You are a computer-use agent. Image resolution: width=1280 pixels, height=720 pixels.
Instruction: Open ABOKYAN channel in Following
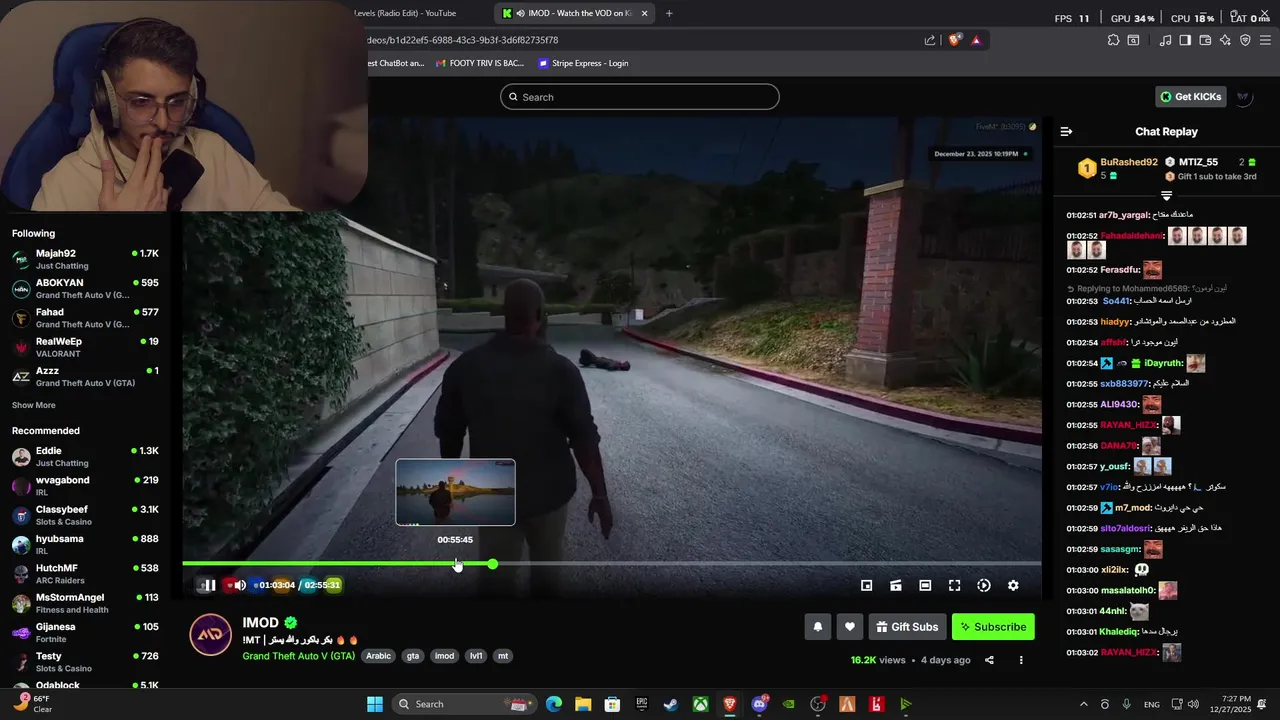(x=85, y=289)
